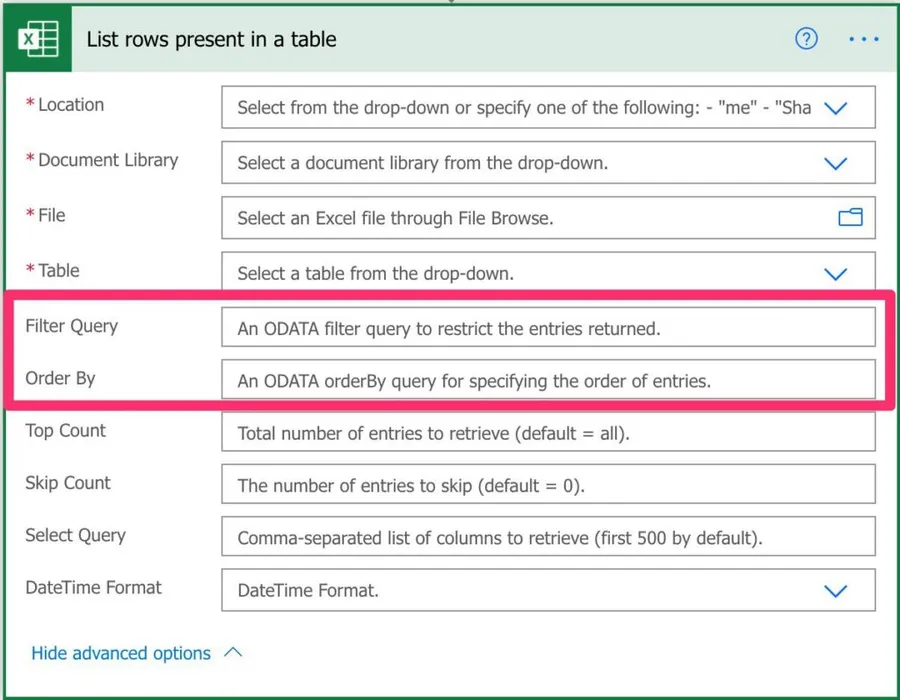
Task: Open the help question mark icon
Action: click(x=806, y=39)
